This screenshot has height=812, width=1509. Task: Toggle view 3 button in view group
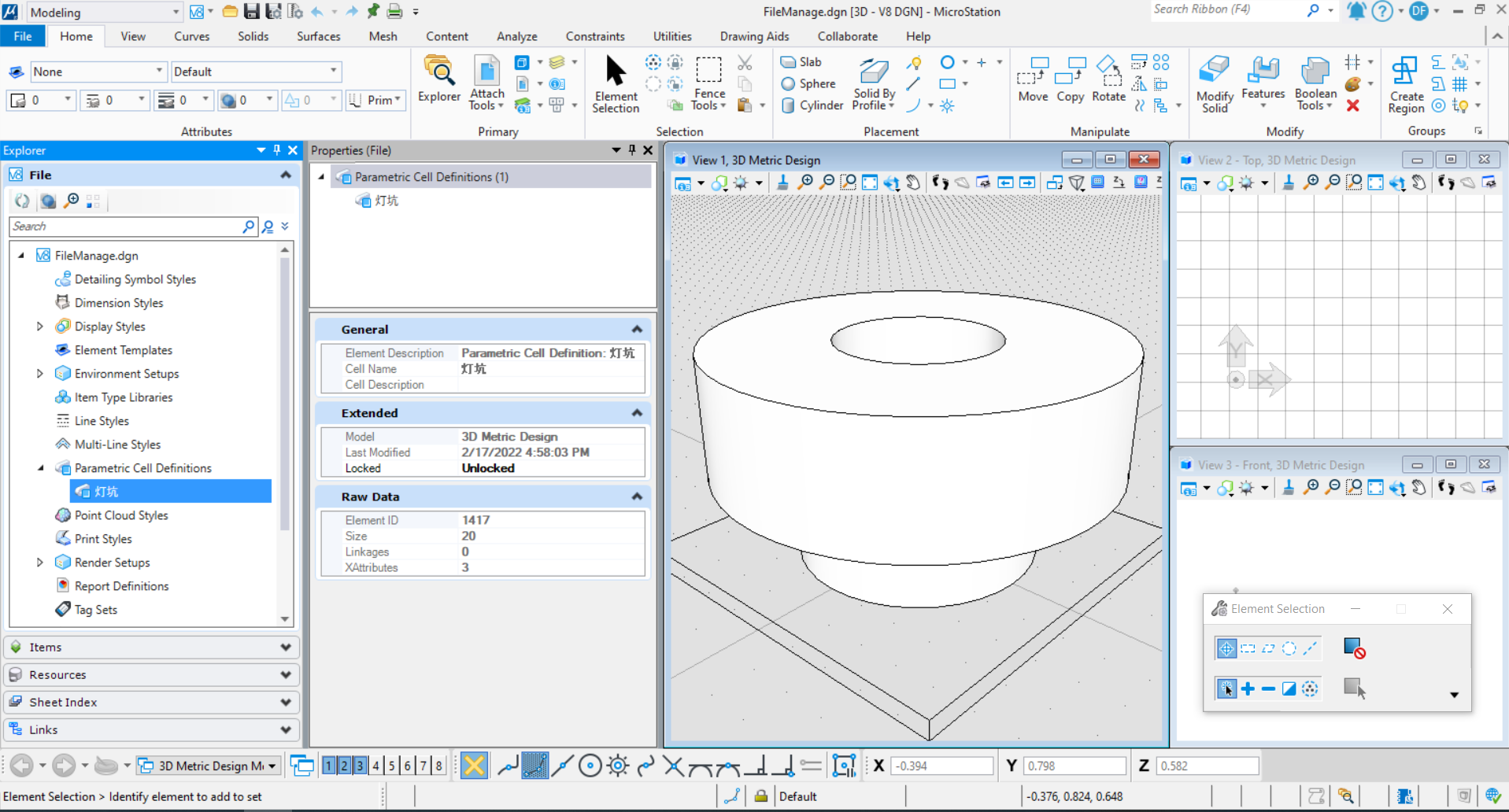click(360, 766)
